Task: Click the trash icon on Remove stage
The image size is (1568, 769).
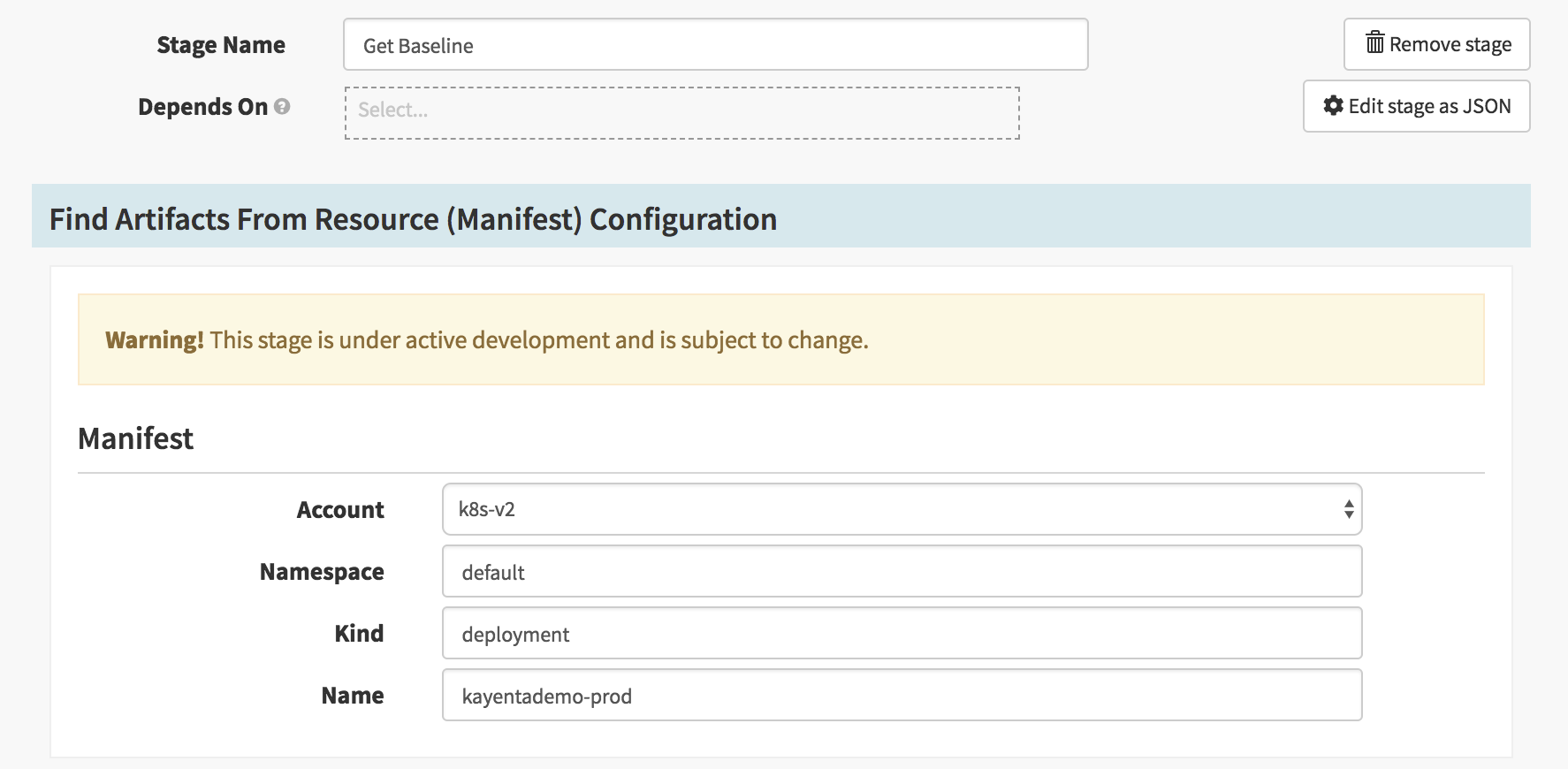Action: click(x=1374, y=42)
